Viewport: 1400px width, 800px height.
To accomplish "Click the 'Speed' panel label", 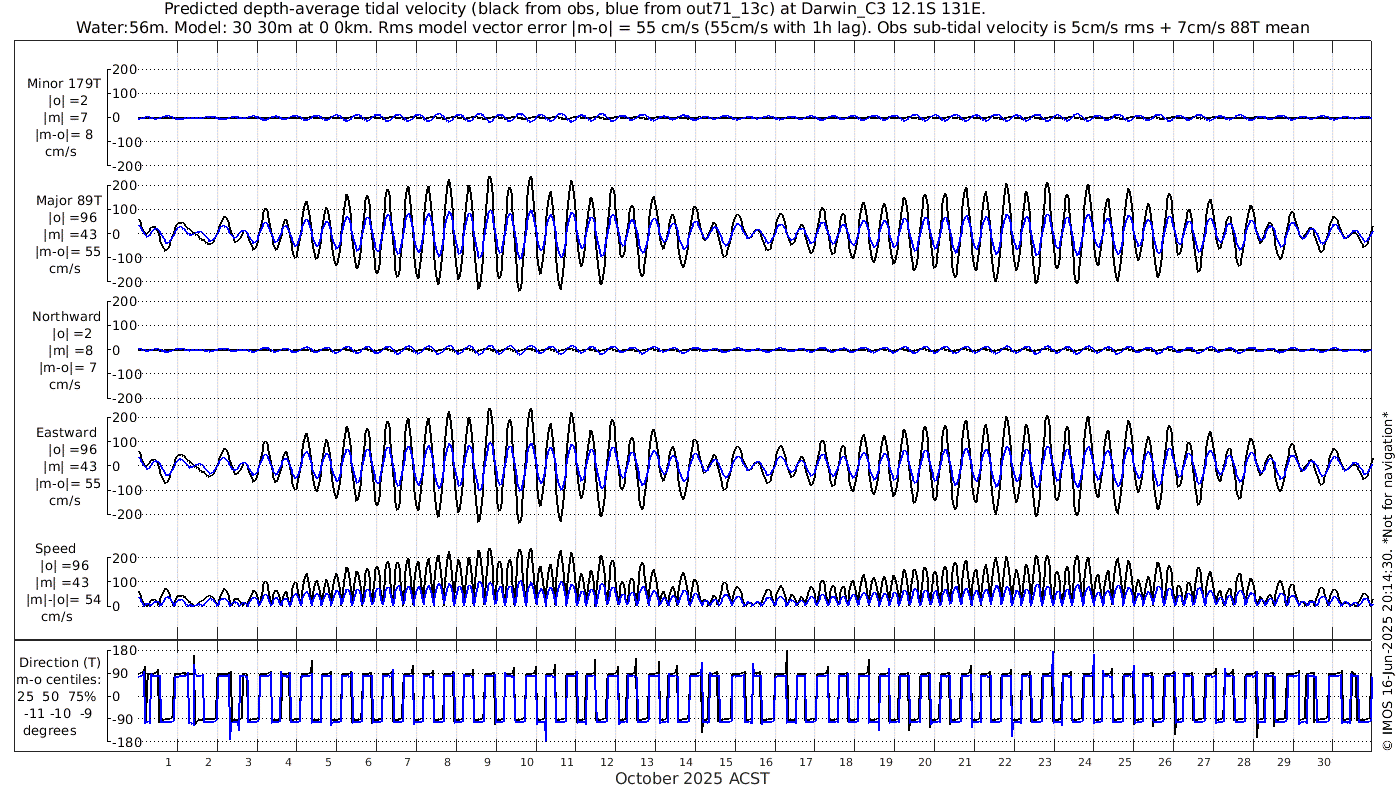I will point(55,549).
